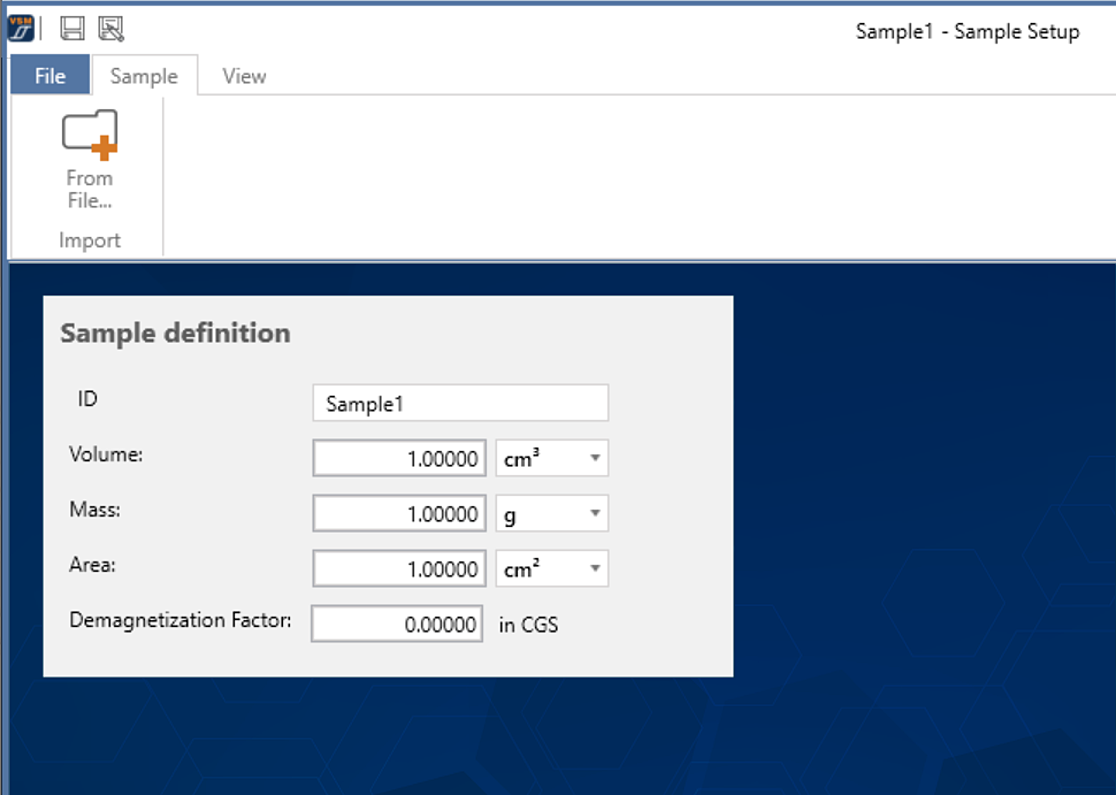The width and height of the screenshot is (1116, 795).
Task: Click the ID field containing Sample1
Action: [x=460, y=404]
